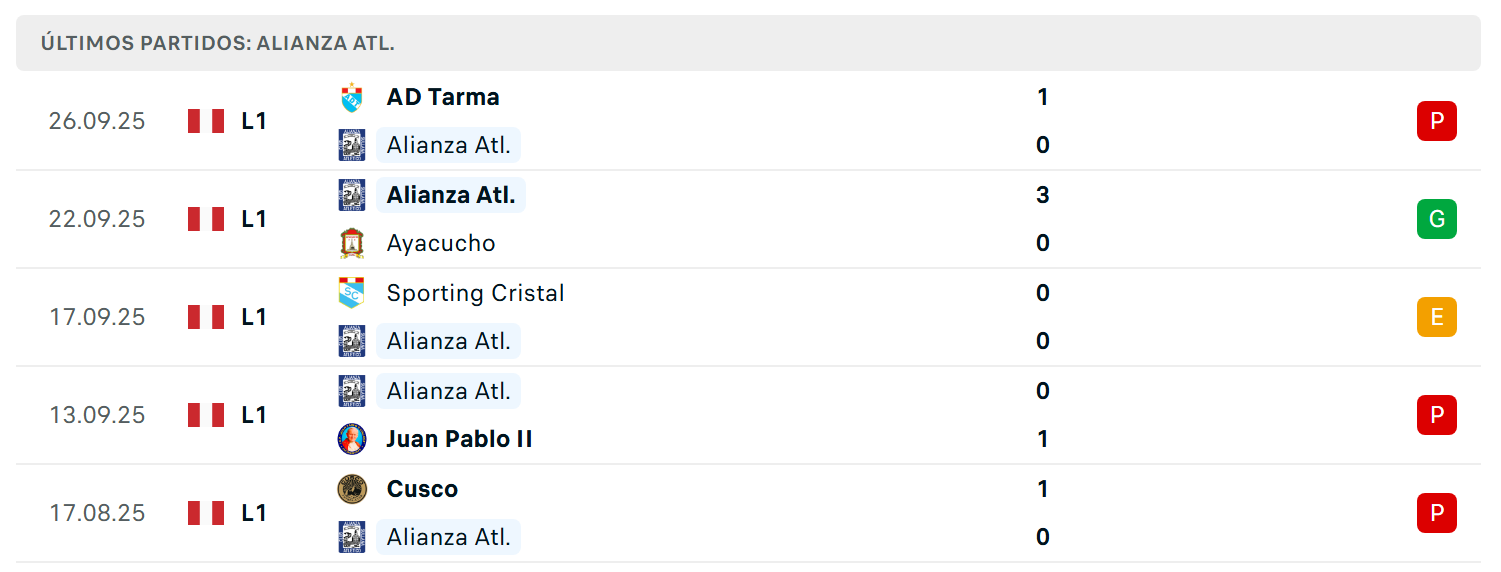The width and height of the screenshot is (1501, 572).
Task: Click the Juan Pablo II club crest
Action: click(351, 439)
